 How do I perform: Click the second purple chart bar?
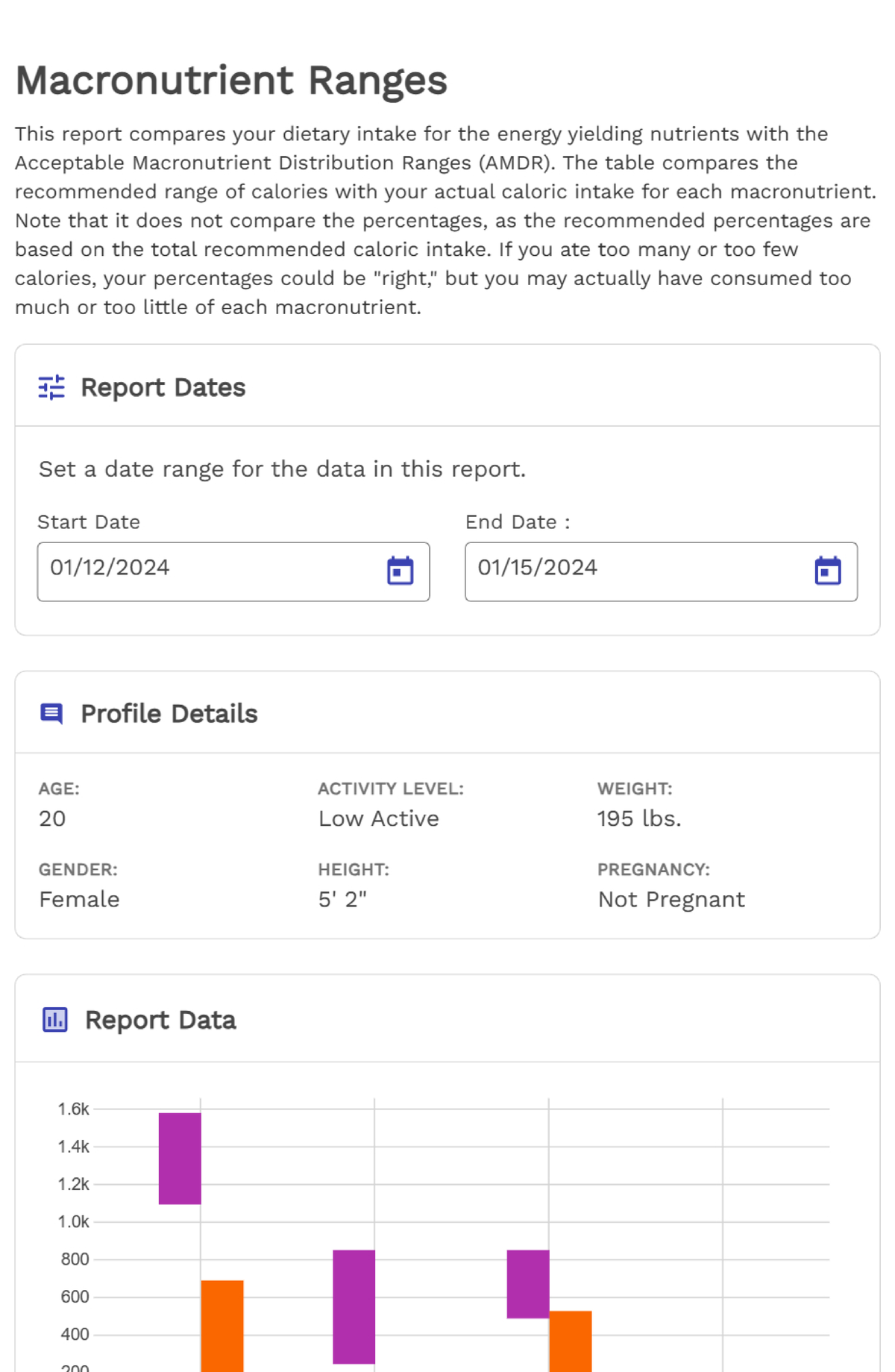(x=354, y=1306)
